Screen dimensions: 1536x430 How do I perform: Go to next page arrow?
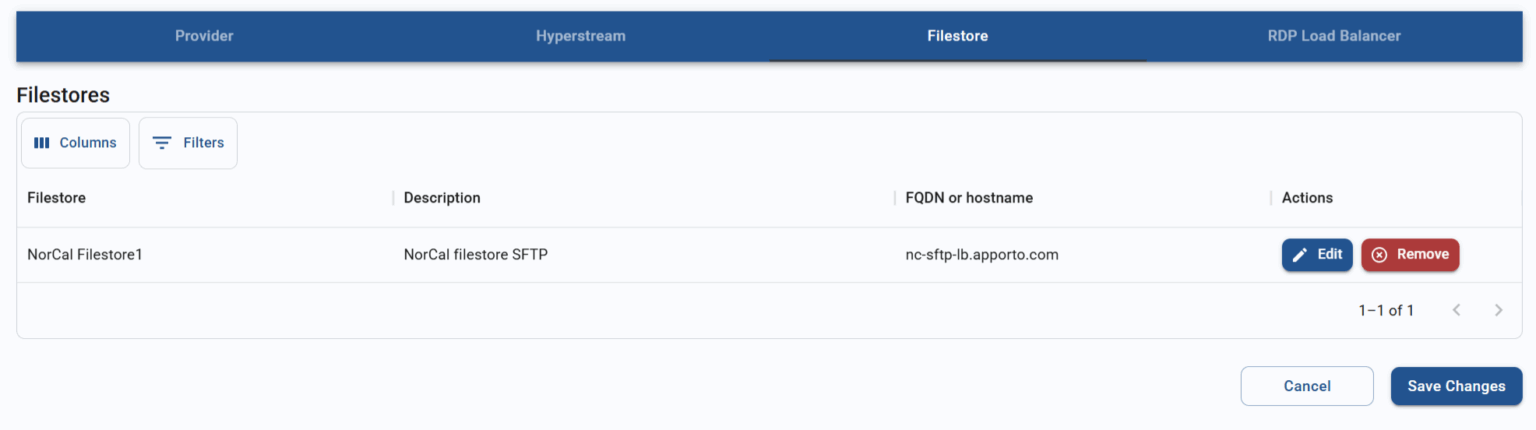(x=1498, y=310)
